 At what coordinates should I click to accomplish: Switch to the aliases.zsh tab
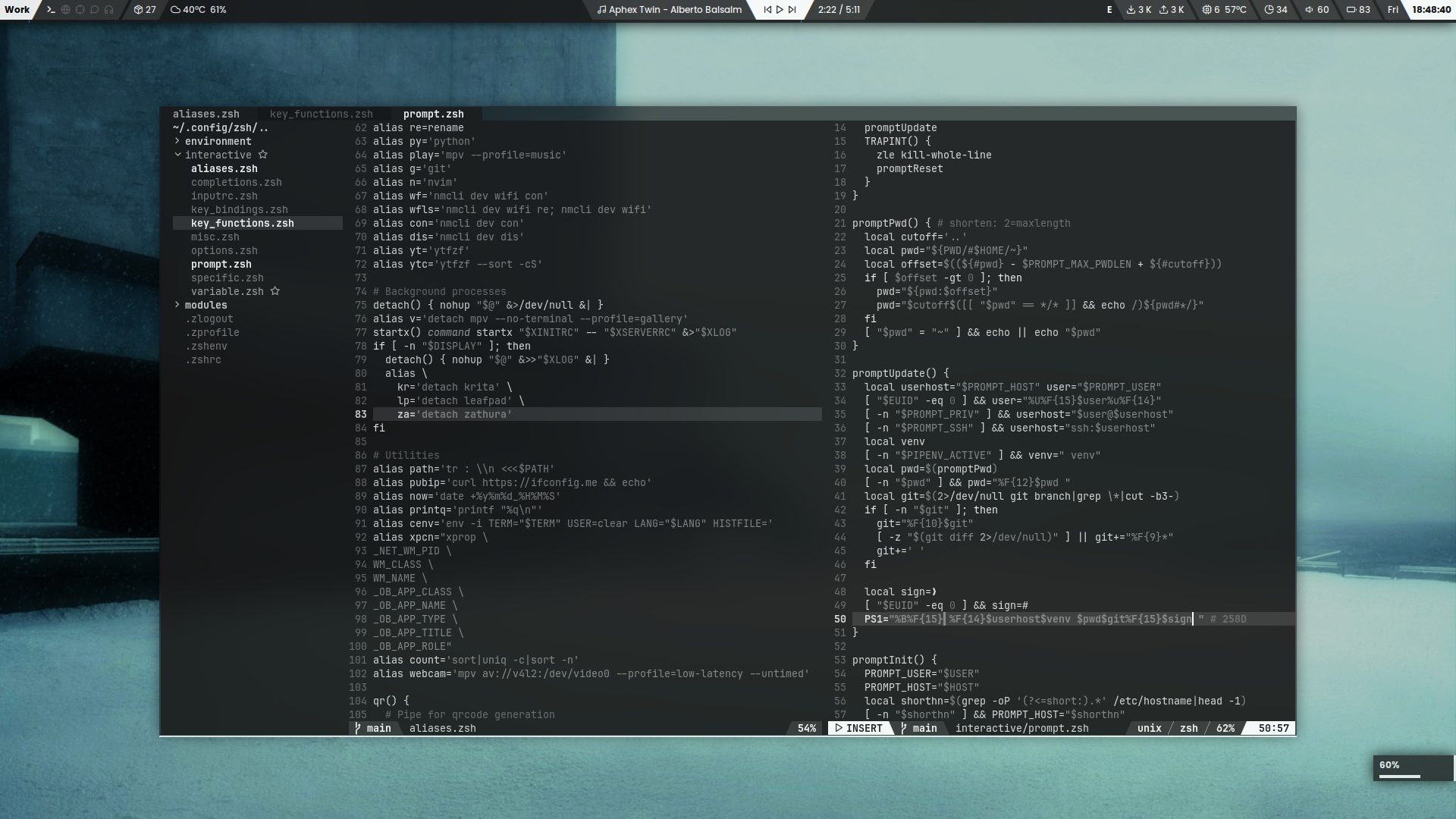[206, 114]
